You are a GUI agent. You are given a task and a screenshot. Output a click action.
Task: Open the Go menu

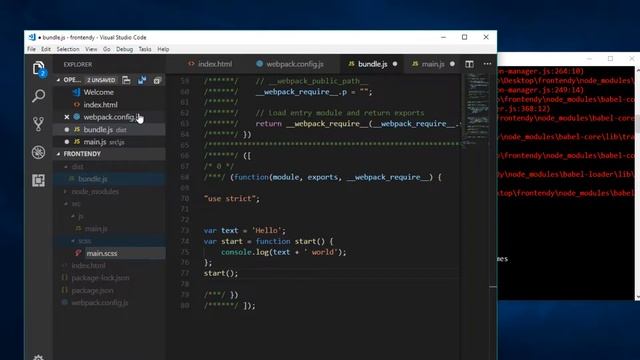coord(107,49)
